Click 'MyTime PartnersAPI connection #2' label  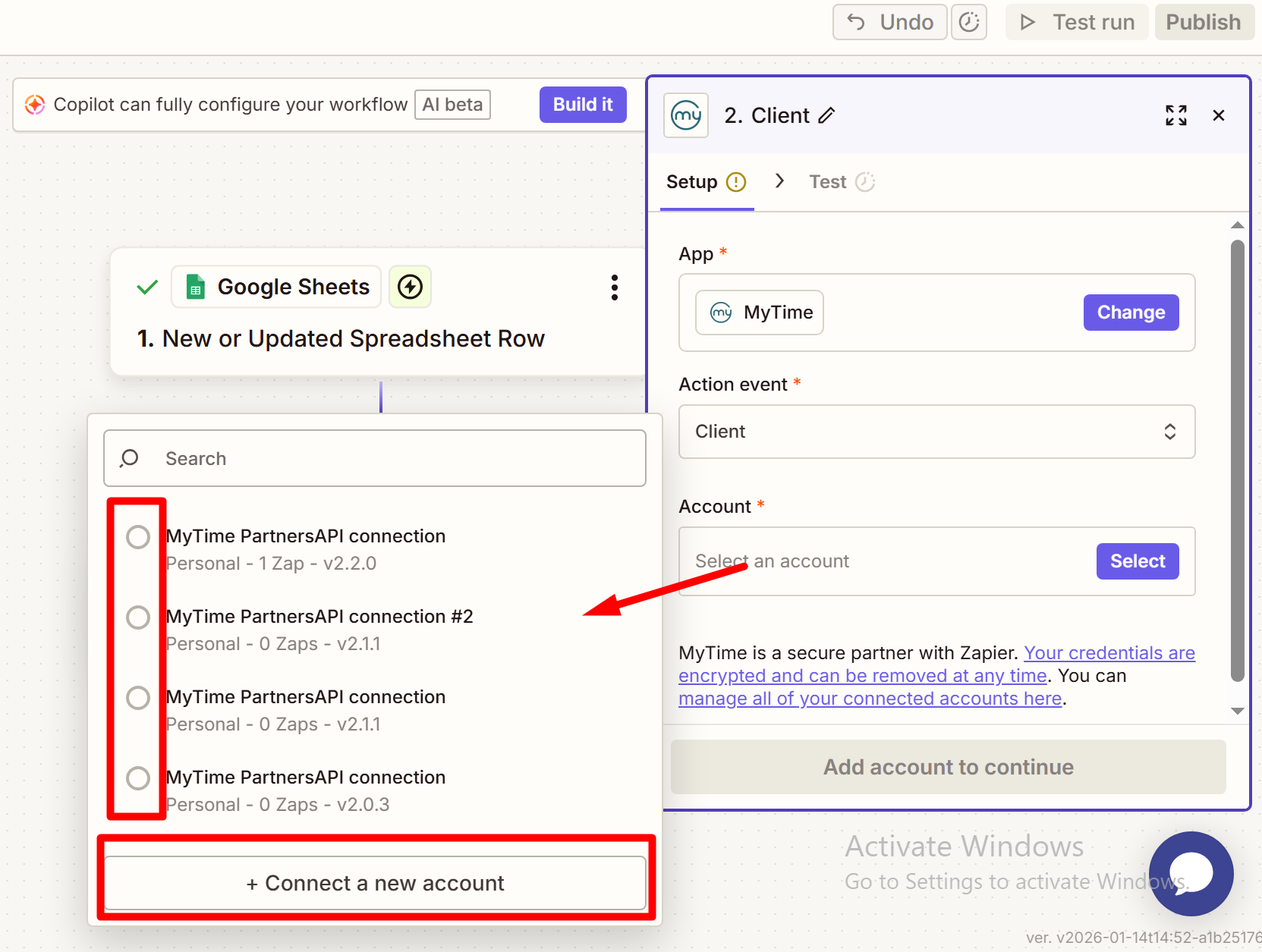pos(319,617)
